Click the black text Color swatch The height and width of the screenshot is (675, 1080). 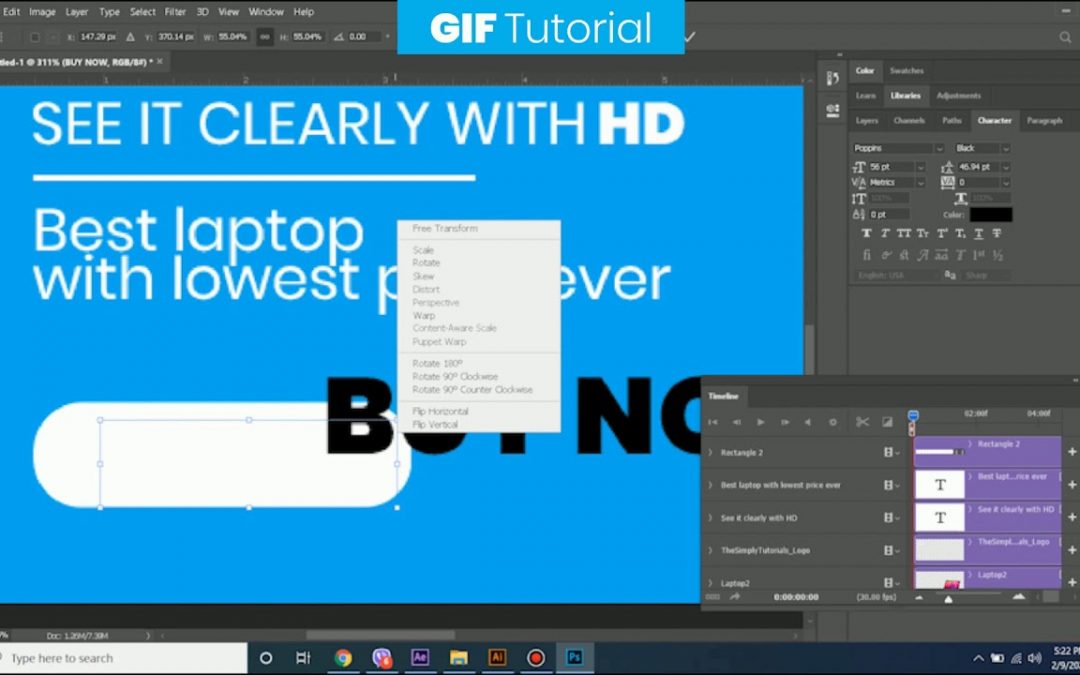point(991,215)
